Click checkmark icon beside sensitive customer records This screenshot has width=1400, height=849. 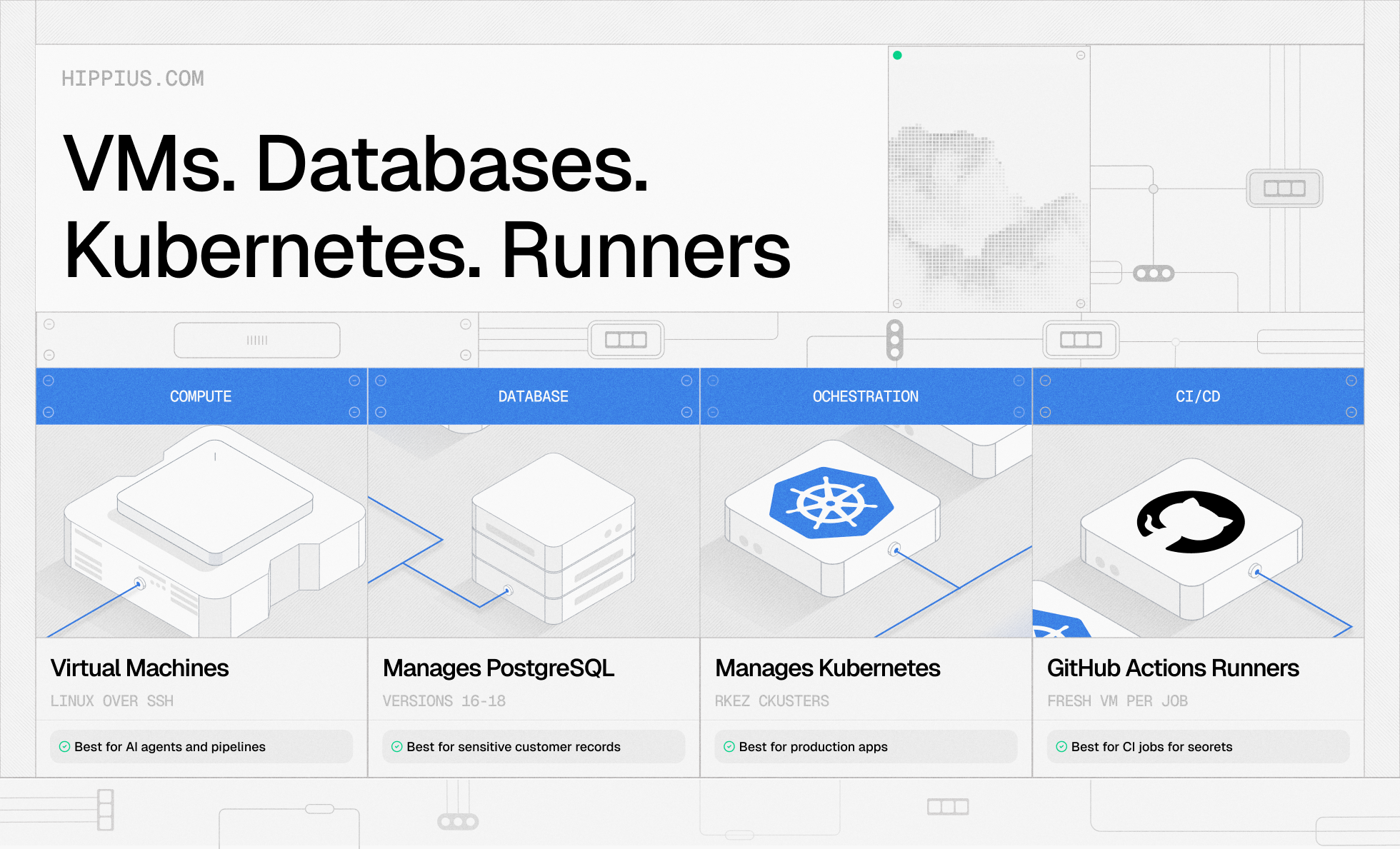(396, 747)
